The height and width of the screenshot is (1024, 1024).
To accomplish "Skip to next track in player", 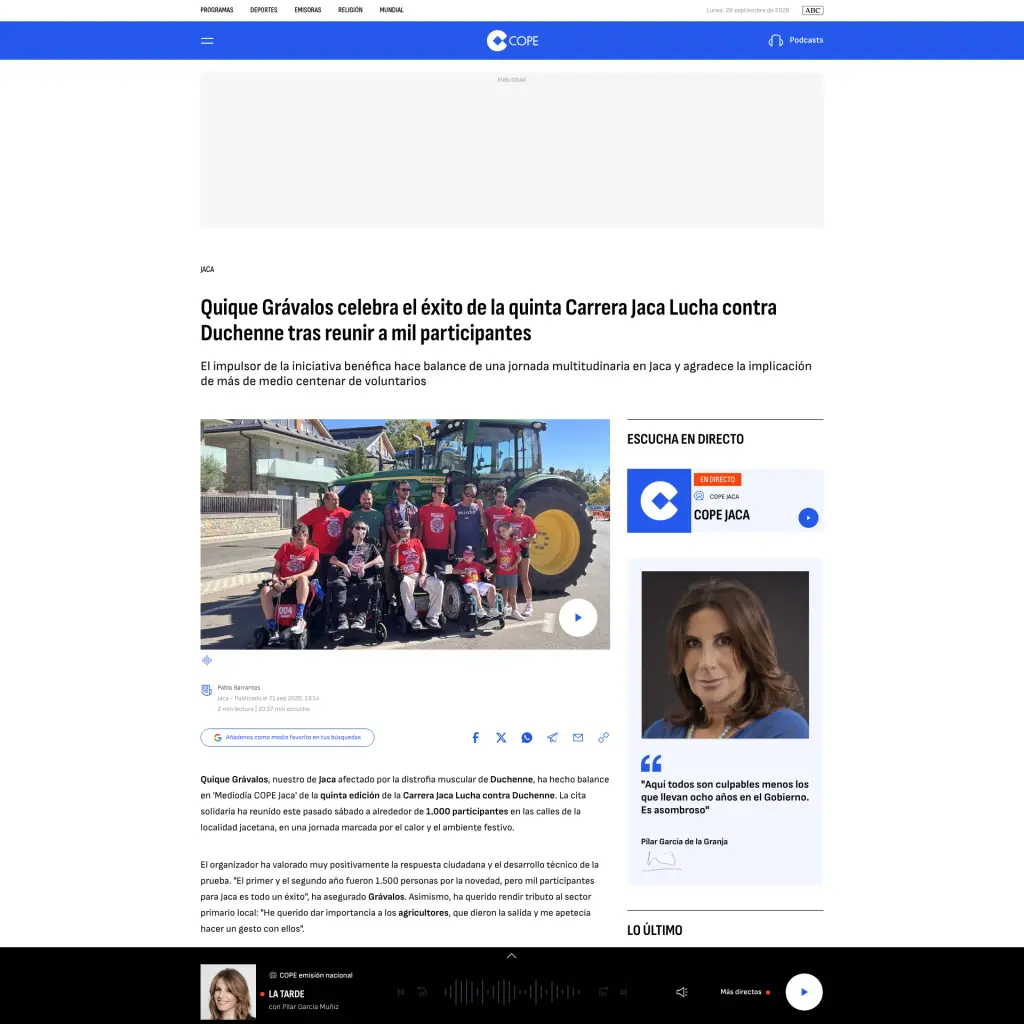I will point(624,992).
